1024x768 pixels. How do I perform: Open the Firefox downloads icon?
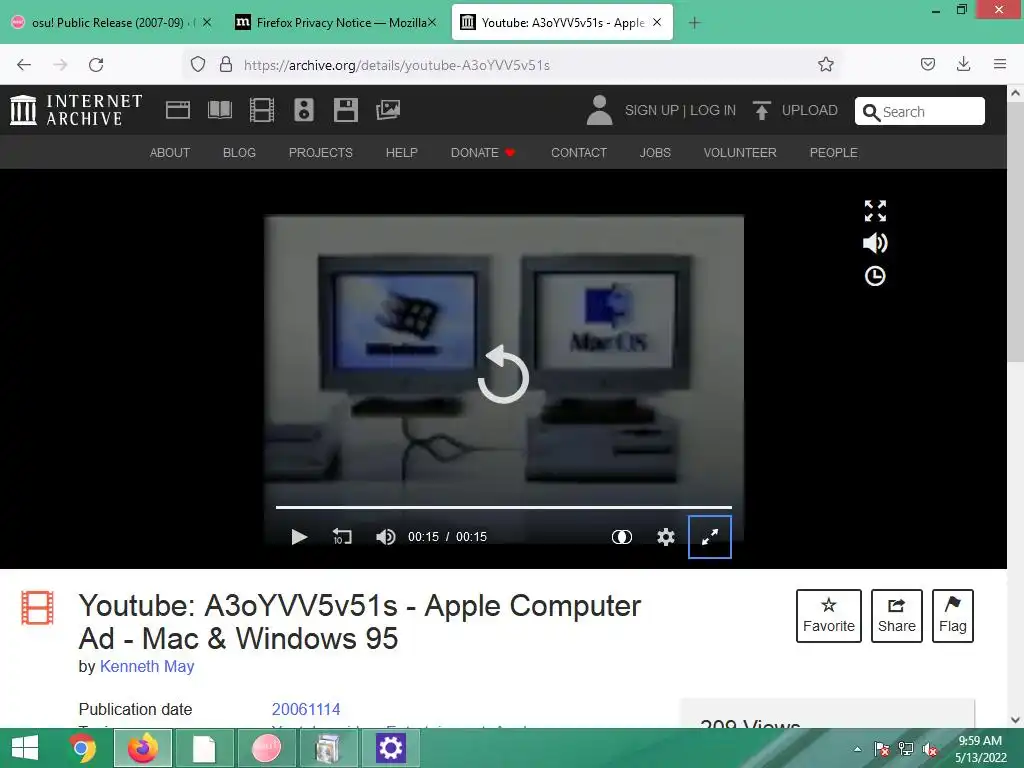pos(963,64)
